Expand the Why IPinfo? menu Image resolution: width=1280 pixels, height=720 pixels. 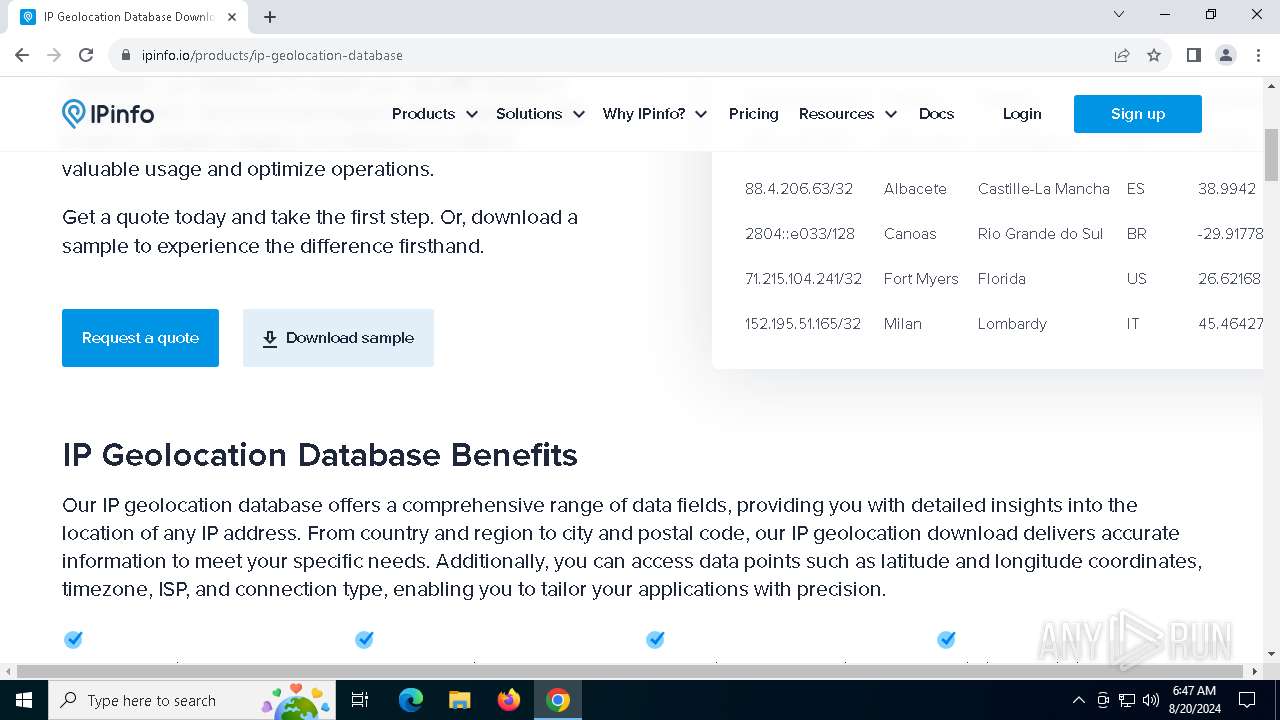[x=655, y=114]
